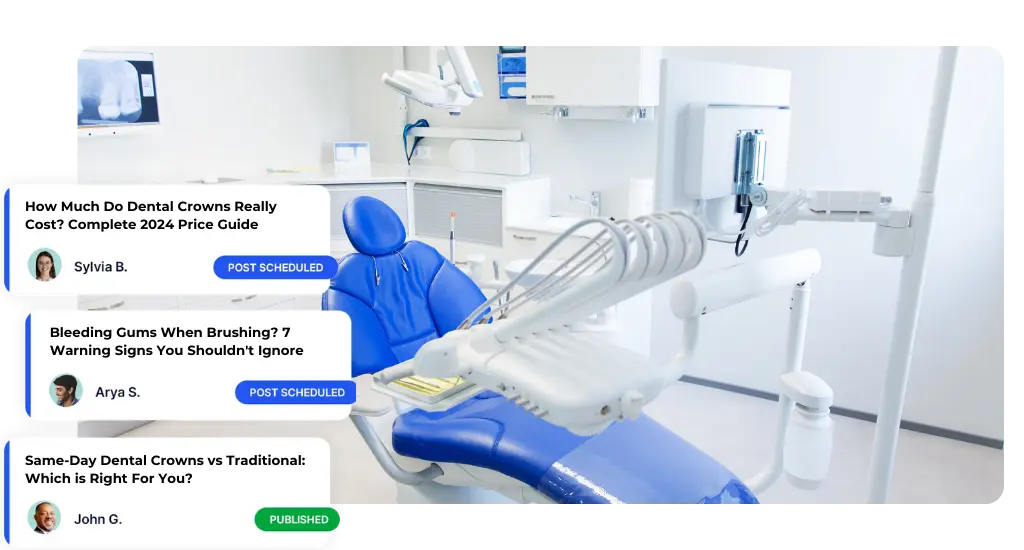Screen dimensions: 1024x550
Task: Click the green PUBLISHED status badge
Action: coord(297,519)
